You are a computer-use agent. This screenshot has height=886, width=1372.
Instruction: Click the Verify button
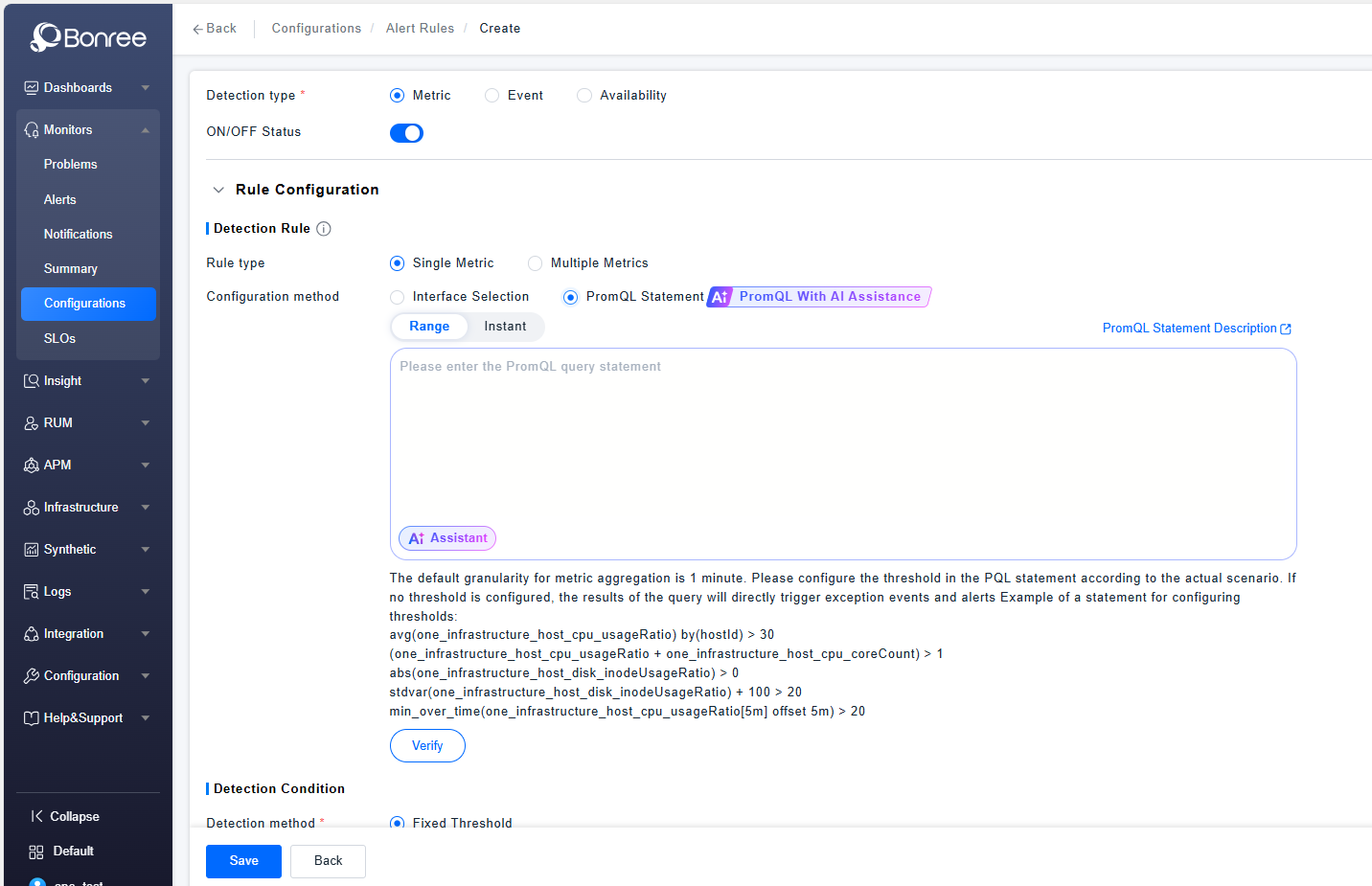pos(427,746)
